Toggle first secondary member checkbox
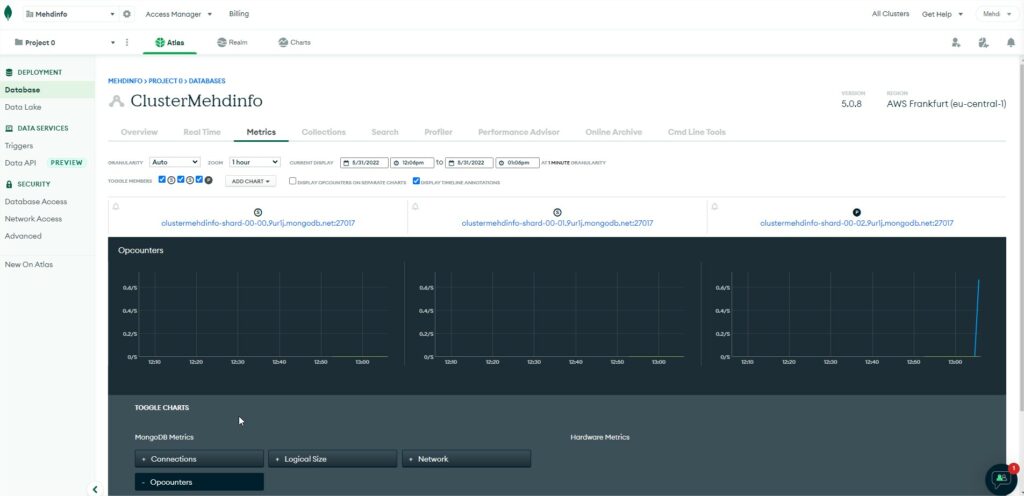1024x496 pixels. pyautogui.click(x=162, y=179)
